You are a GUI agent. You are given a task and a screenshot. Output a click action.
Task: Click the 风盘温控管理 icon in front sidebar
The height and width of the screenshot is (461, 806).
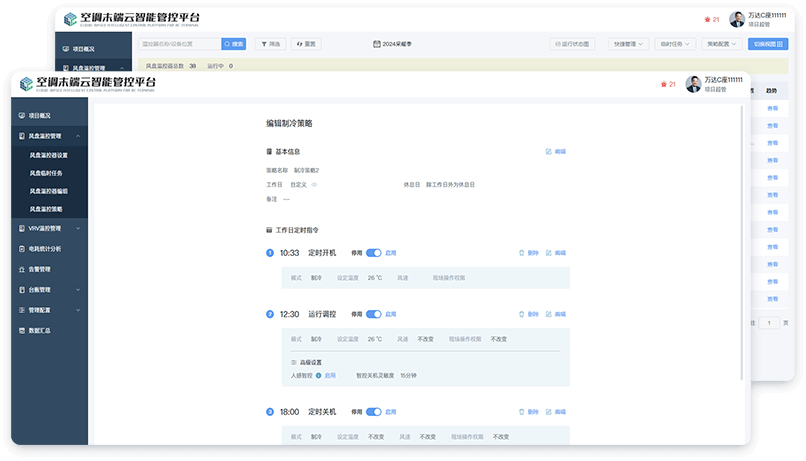click(22, 136)
